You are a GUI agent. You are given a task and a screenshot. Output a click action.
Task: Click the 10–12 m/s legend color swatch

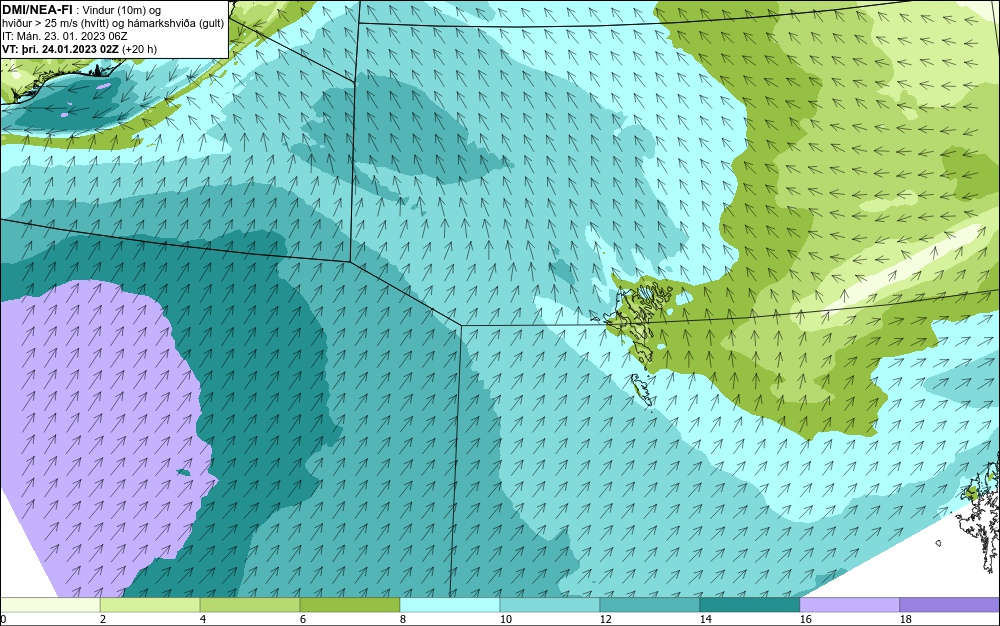(x=550, y=604)
